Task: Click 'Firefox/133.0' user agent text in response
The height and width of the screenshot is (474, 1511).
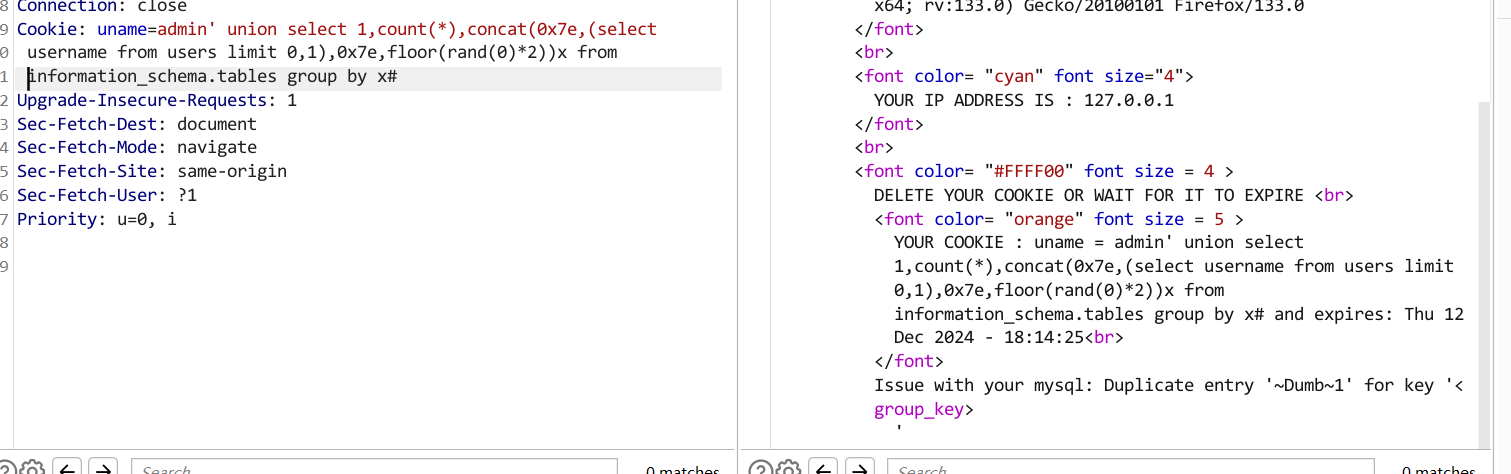Action: (1240, 6)
